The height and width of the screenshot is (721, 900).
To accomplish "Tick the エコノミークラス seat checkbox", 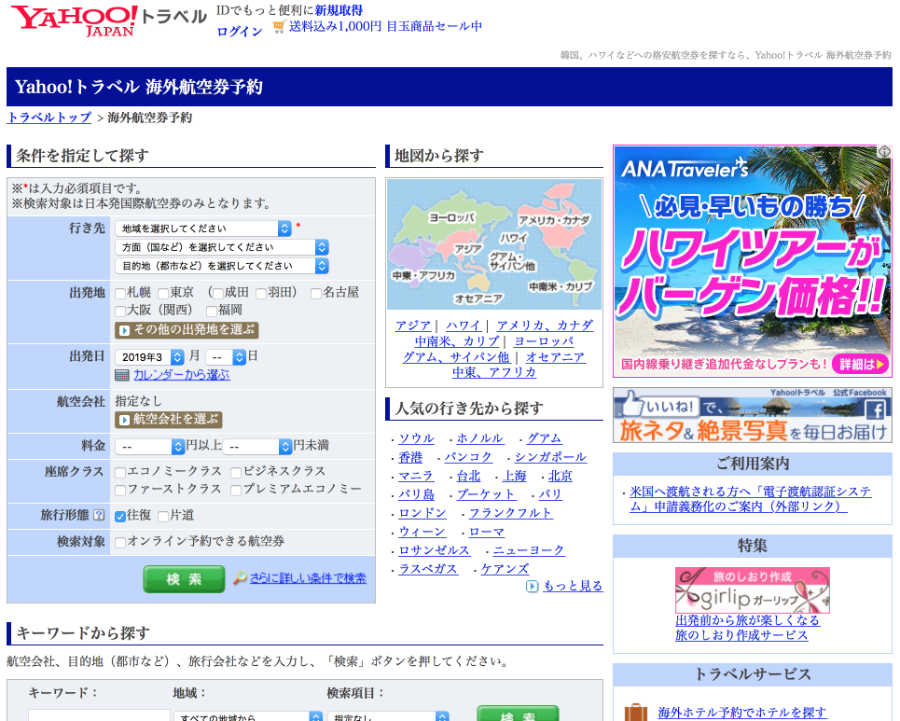I will pyautogui.click(x=121, y=472).
